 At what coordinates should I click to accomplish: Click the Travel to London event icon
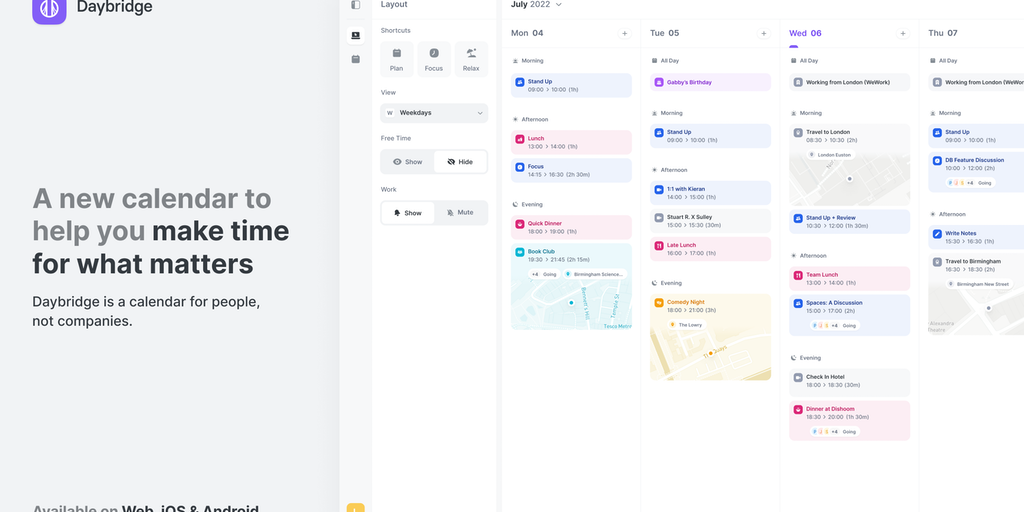click(798, 133)
